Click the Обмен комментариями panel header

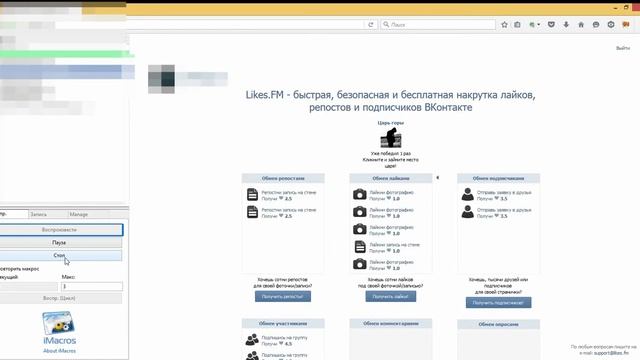pos(391,324)
